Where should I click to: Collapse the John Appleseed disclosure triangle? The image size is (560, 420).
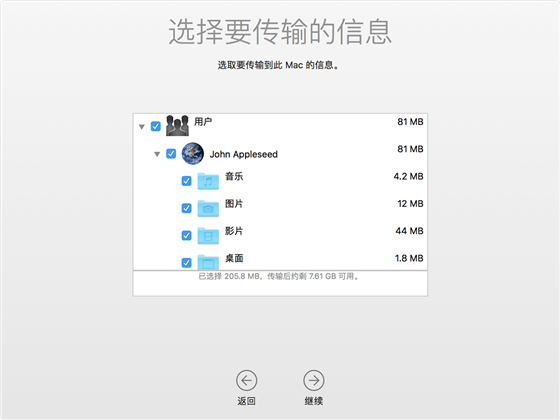[x=157, y=154]
